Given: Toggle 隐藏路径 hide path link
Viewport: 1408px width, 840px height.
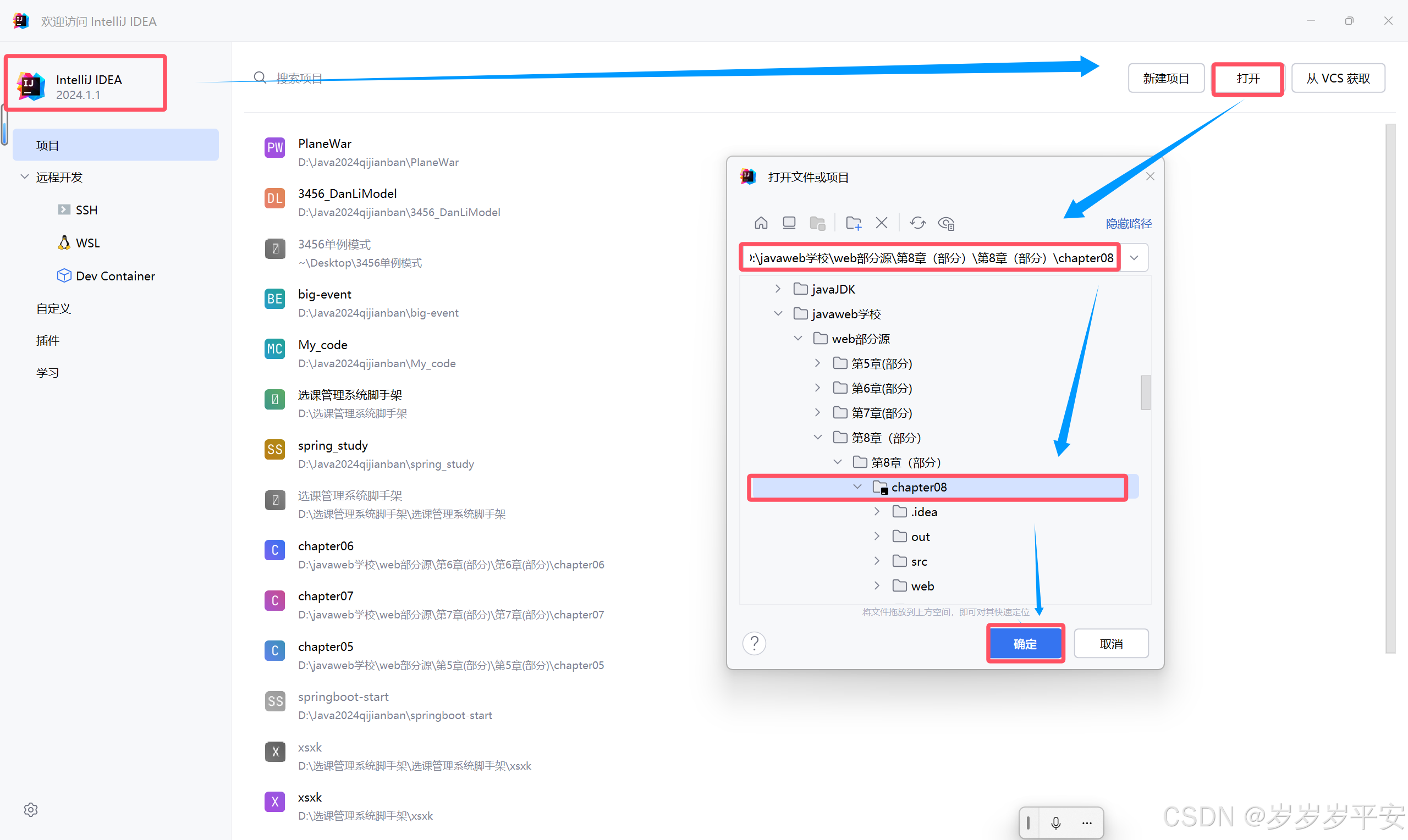Looking at the screenshot, I should point(1128,224).
